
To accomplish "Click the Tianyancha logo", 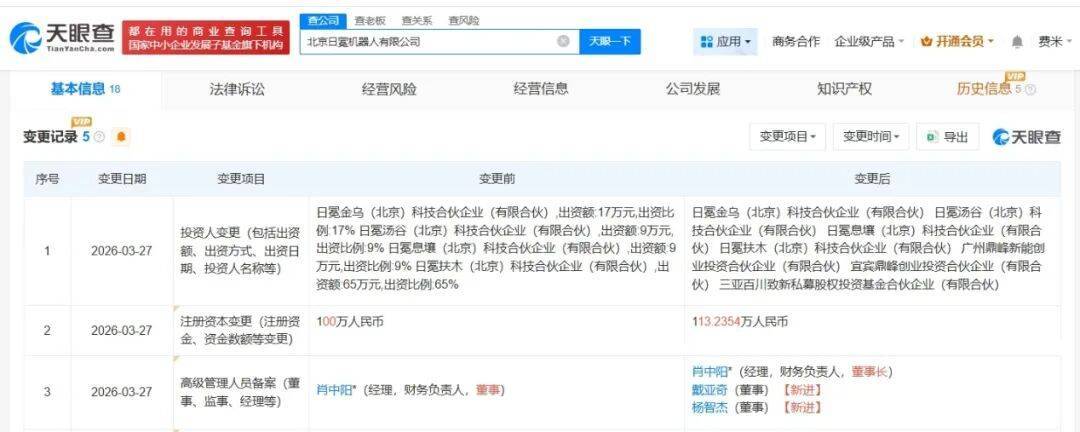I will point(62,37).
